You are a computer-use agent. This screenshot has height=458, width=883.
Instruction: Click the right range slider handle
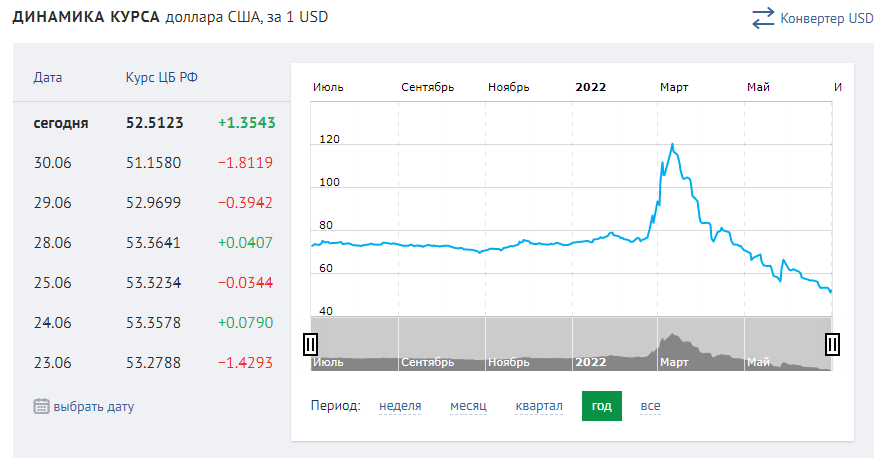coord(833,344)
